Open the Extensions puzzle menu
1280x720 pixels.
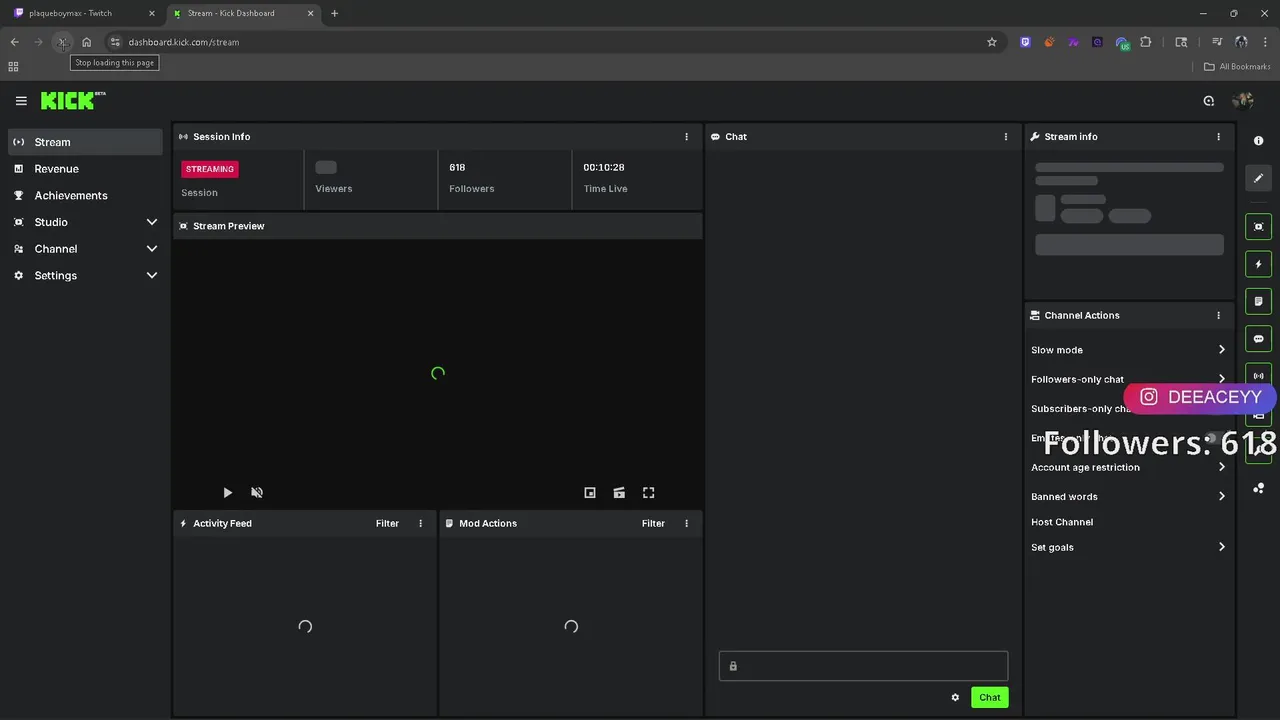[x=1146, y=42]
